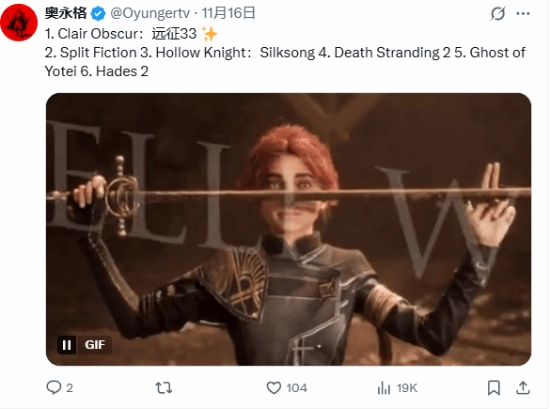
Task: View analytics via the bar chart icon
Action: point(384,388)
